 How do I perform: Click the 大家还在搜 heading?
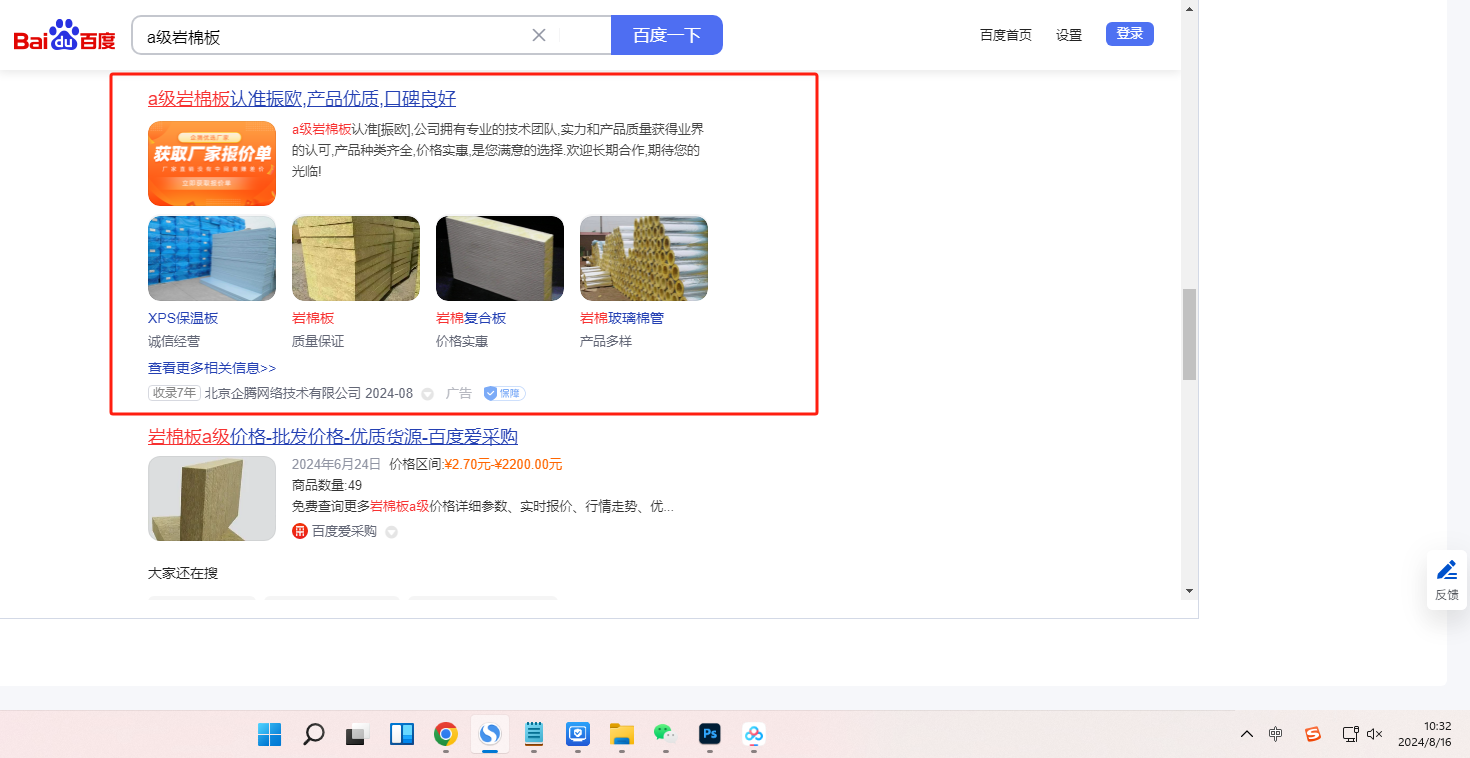tap(183, 573)
